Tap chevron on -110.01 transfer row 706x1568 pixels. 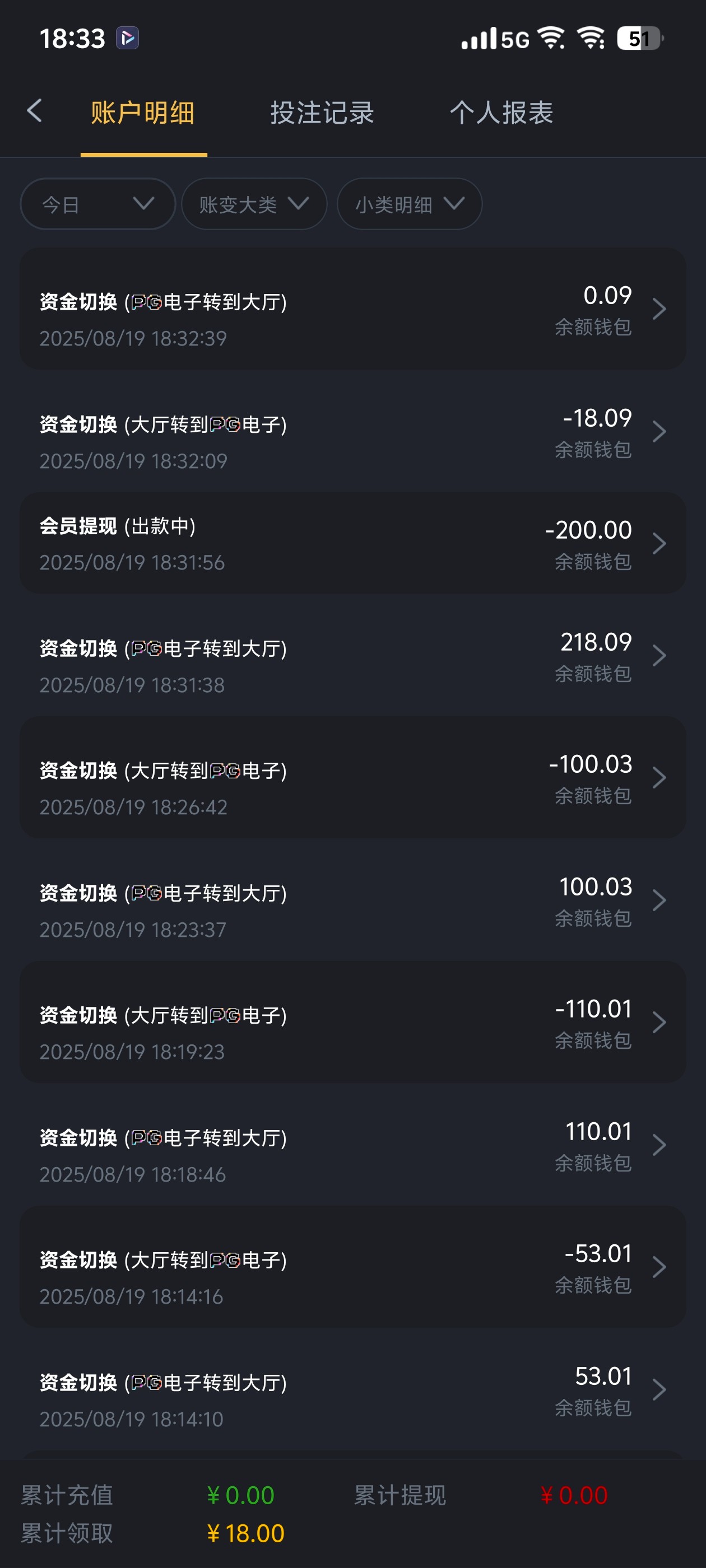pos(658,1023)
